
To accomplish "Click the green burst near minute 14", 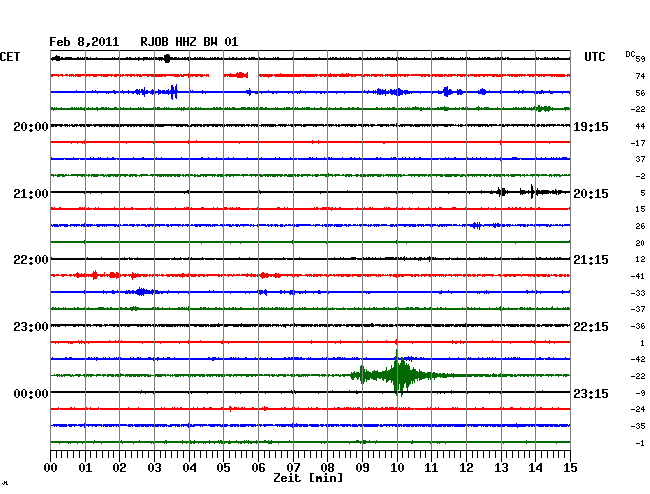I will (543, 109).
